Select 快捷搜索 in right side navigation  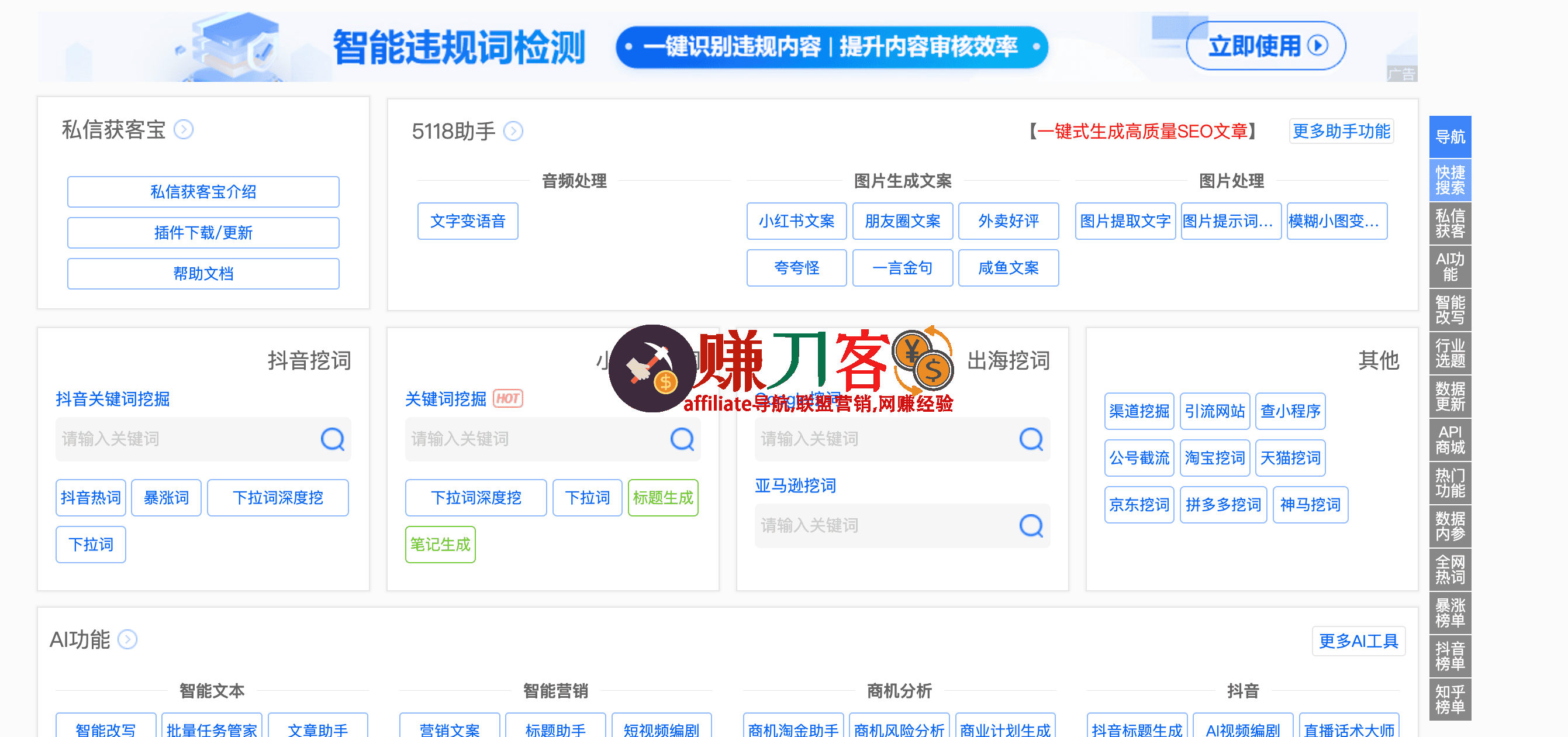click(x=1449, y=180)
